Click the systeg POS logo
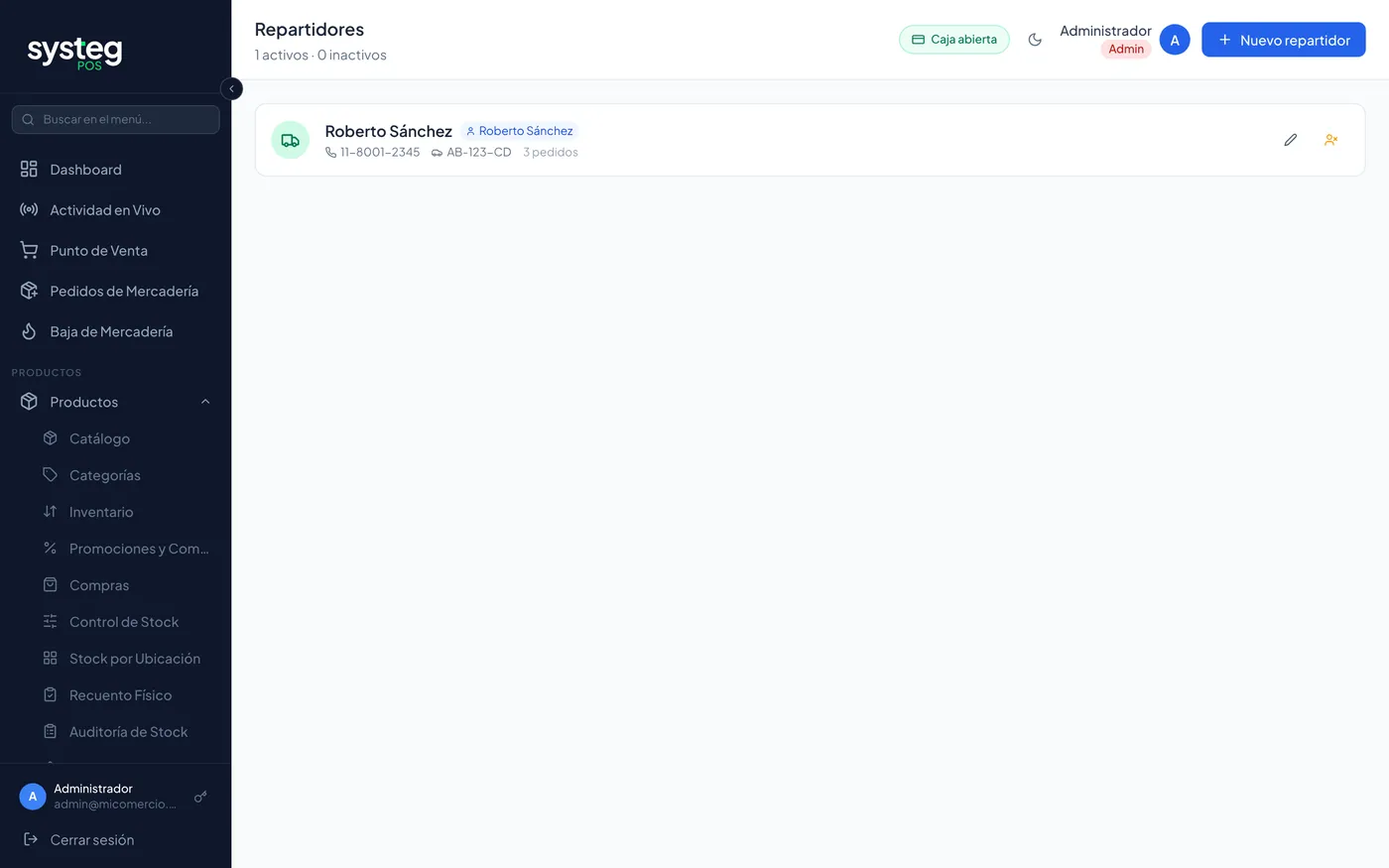The height and width of the screenshot is (868, 1389). (74, 53)
